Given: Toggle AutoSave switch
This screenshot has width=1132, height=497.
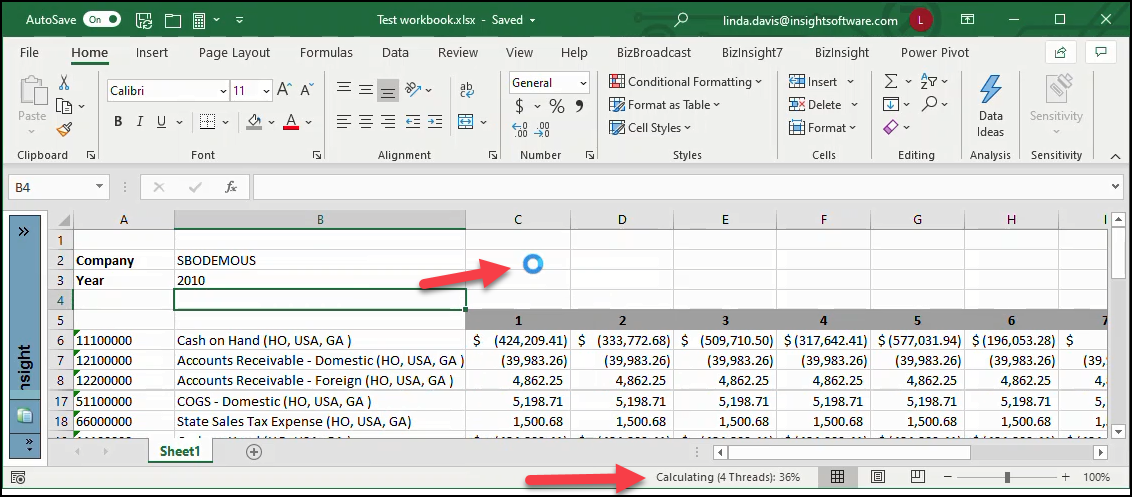Looking at the screenshot, I should [x=100, y=20].
